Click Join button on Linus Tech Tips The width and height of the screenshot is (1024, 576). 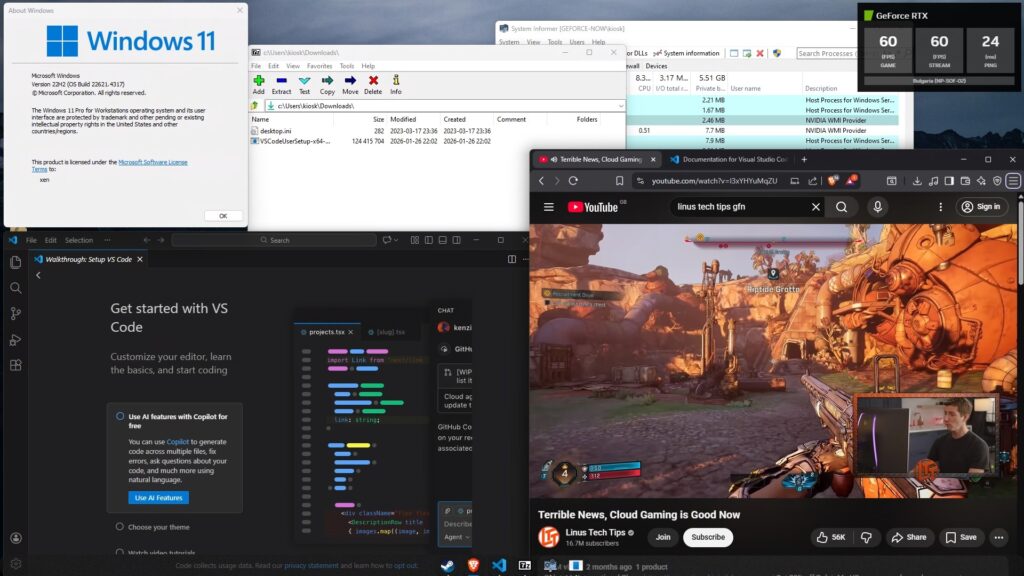tap(663, 537)
